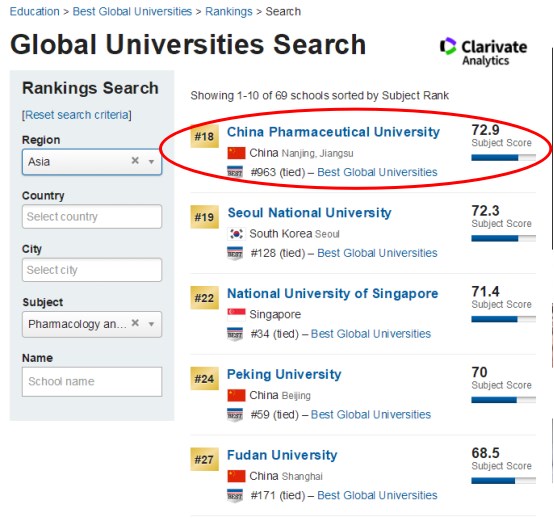Image resolution: width=554 pixels, height=518 pixels.
Task: Click the Select country field
Action: 92,216
